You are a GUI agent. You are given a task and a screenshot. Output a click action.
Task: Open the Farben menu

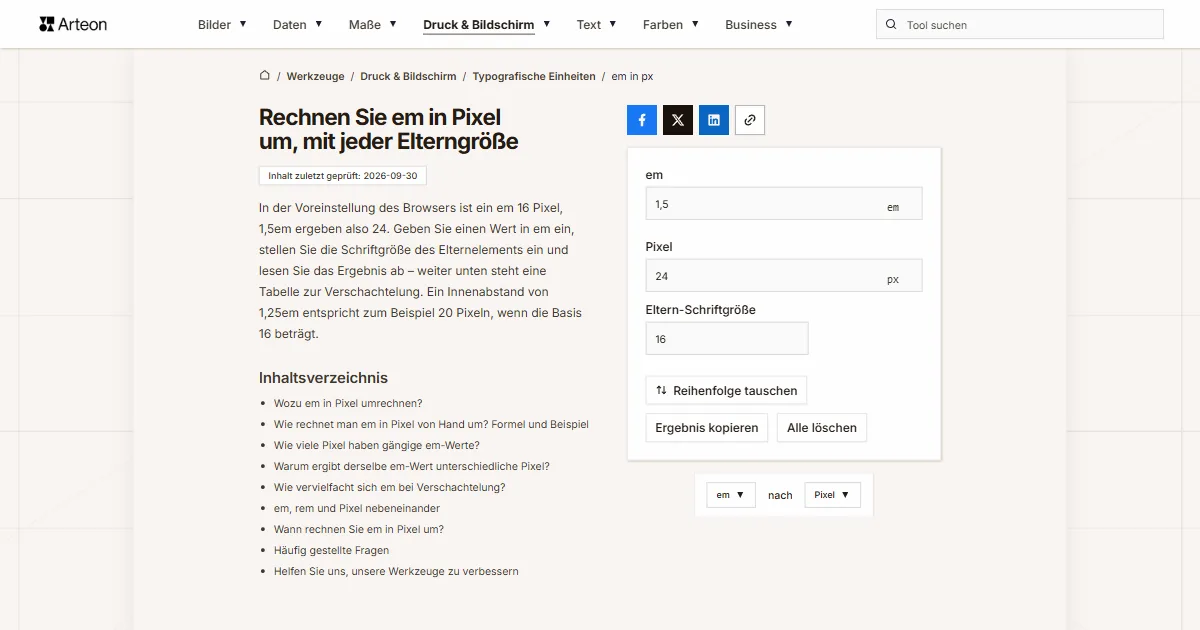pyautogui.click(x=671, y=25)
